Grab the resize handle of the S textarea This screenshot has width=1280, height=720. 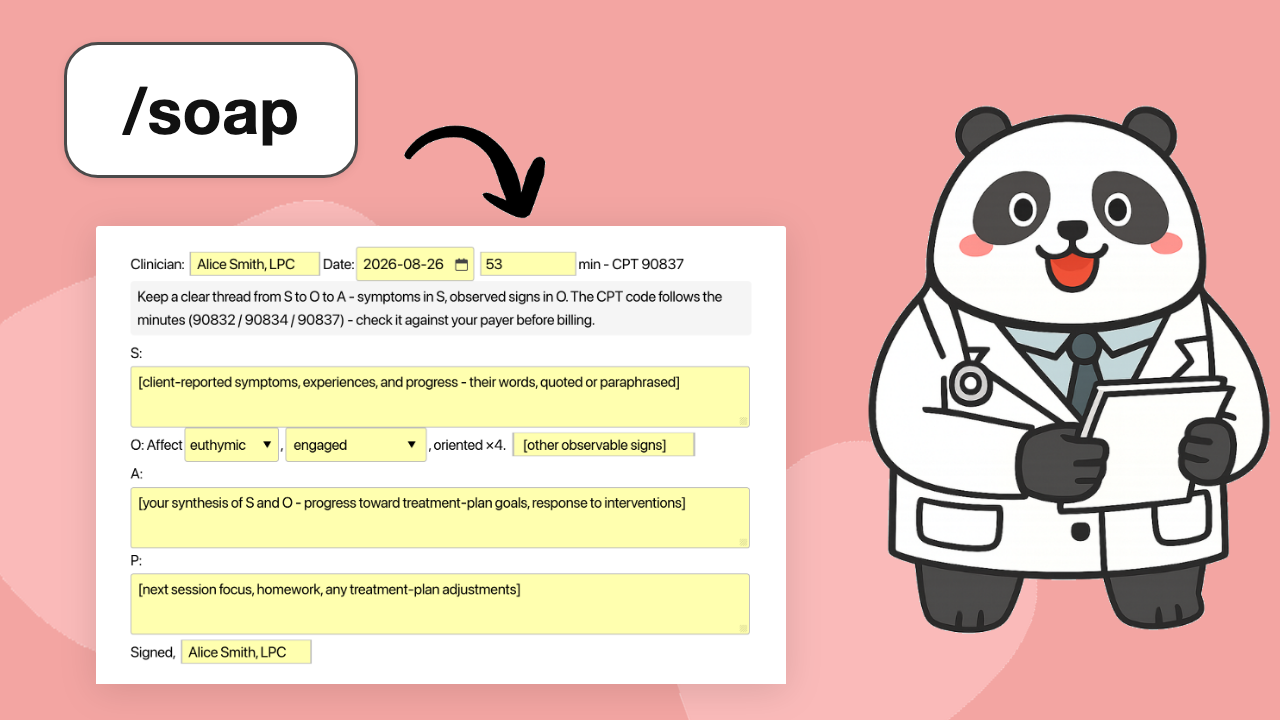coord(743,421)
